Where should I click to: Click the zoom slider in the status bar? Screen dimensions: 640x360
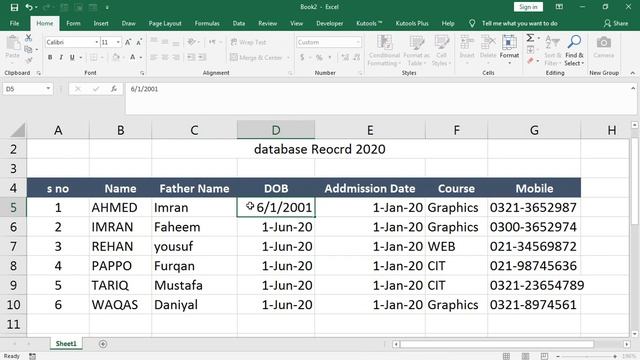[x=586, y=356]
